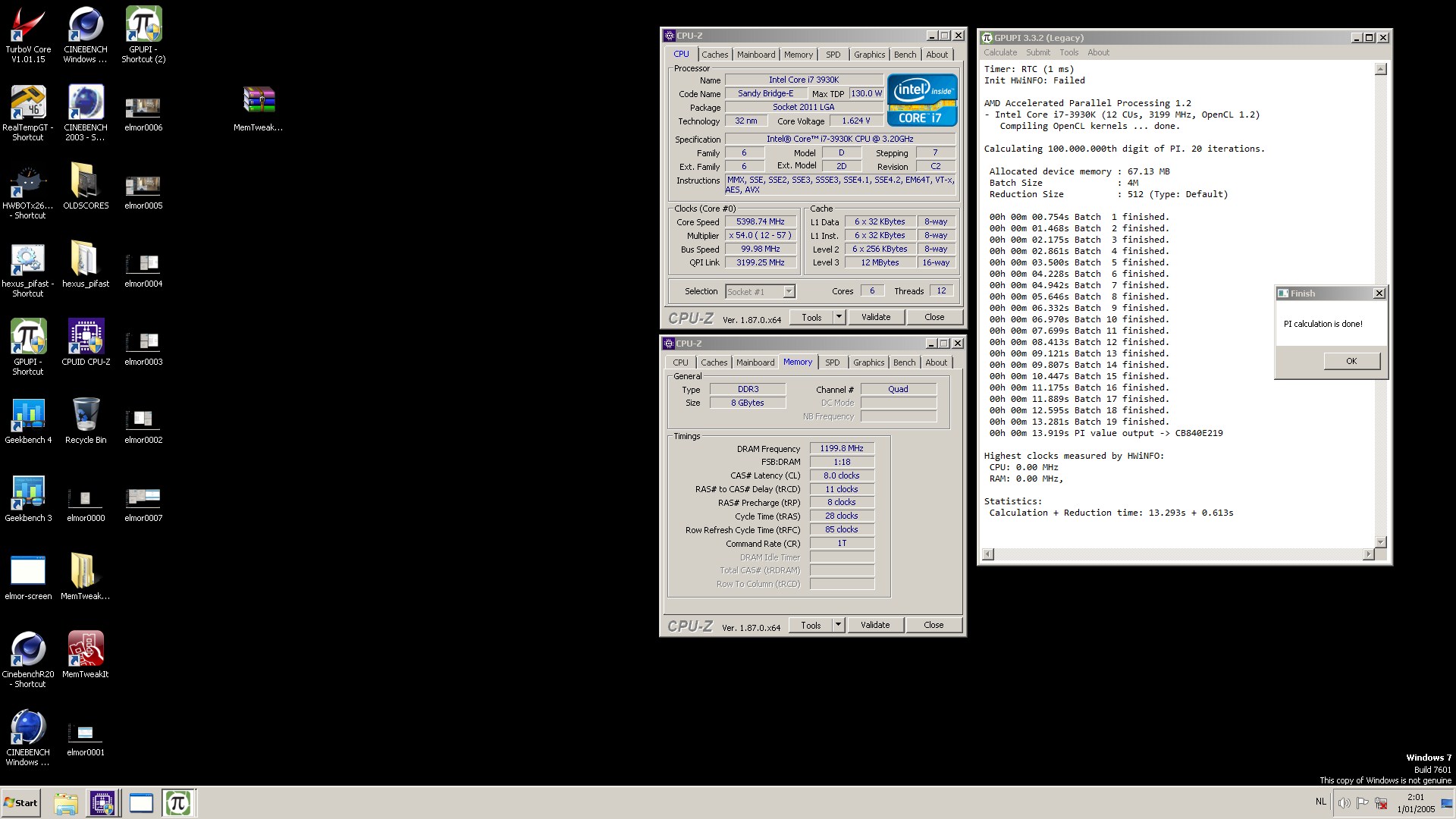Open Submit menu in GPUPI

(1038, 52)
